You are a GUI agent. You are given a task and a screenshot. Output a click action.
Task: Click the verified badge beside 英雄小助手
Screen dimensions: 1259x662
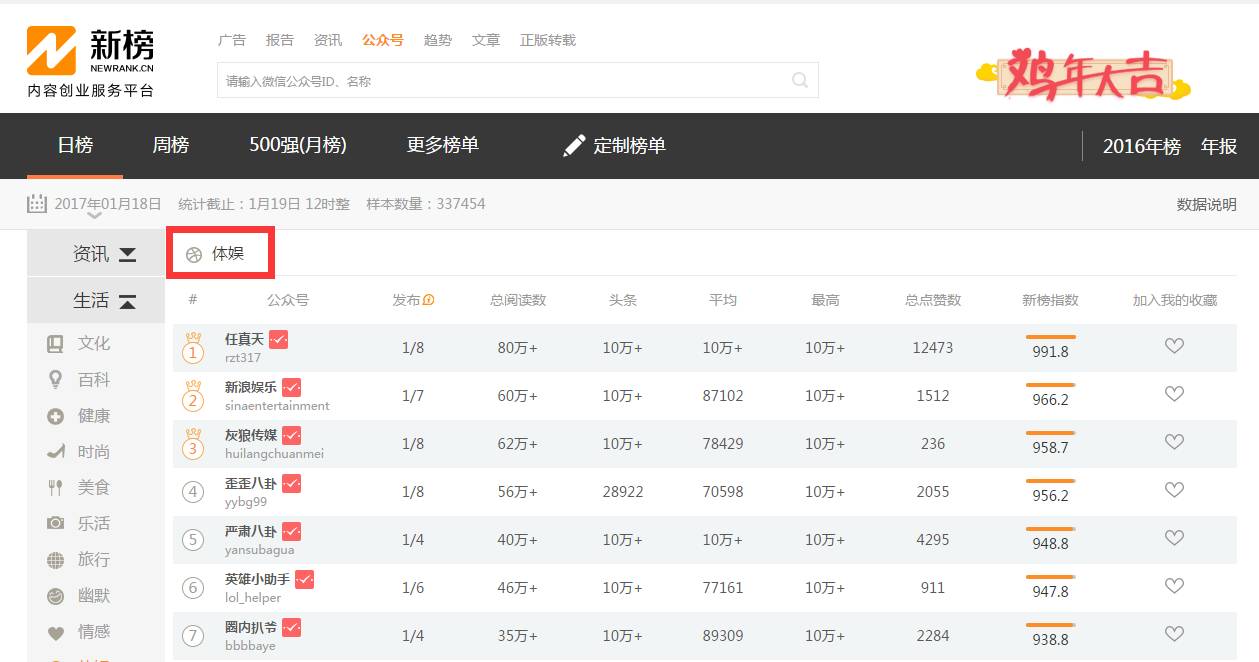click(304, 579)
